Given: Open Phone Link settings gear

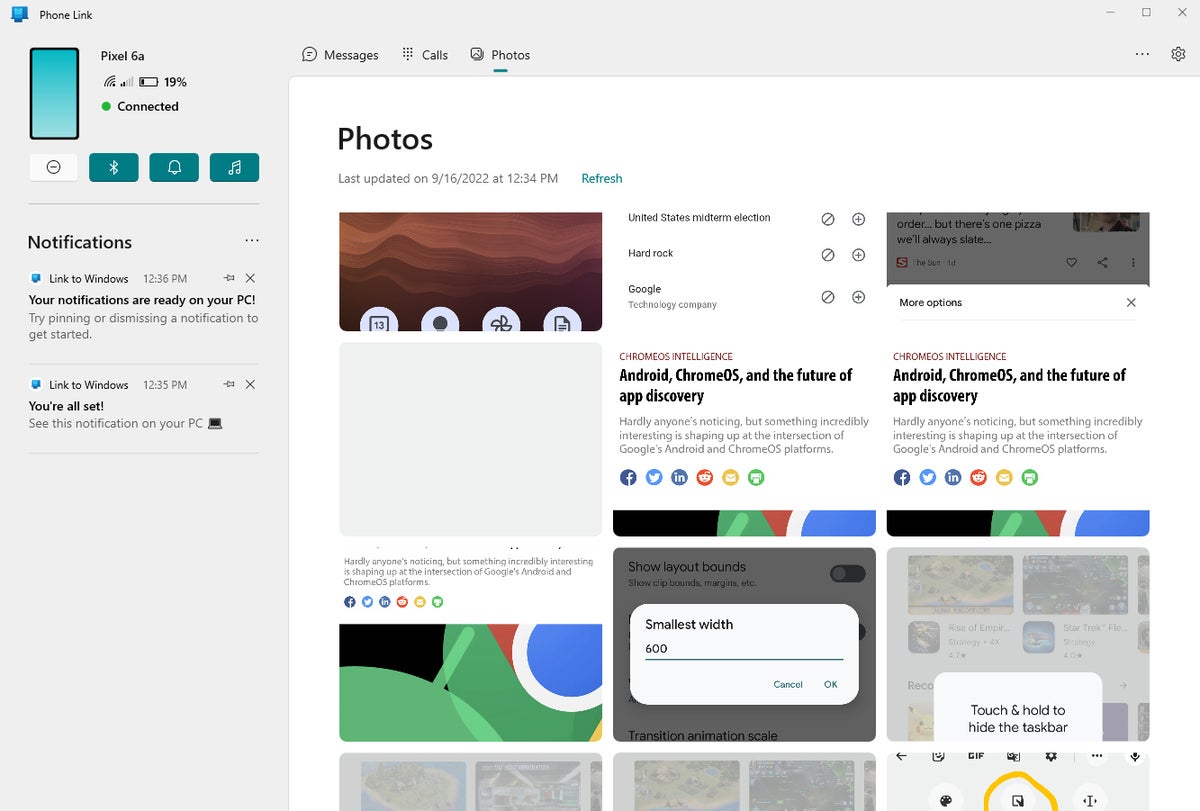Looking at the screenshot, I should click(x=1178, y=54).
